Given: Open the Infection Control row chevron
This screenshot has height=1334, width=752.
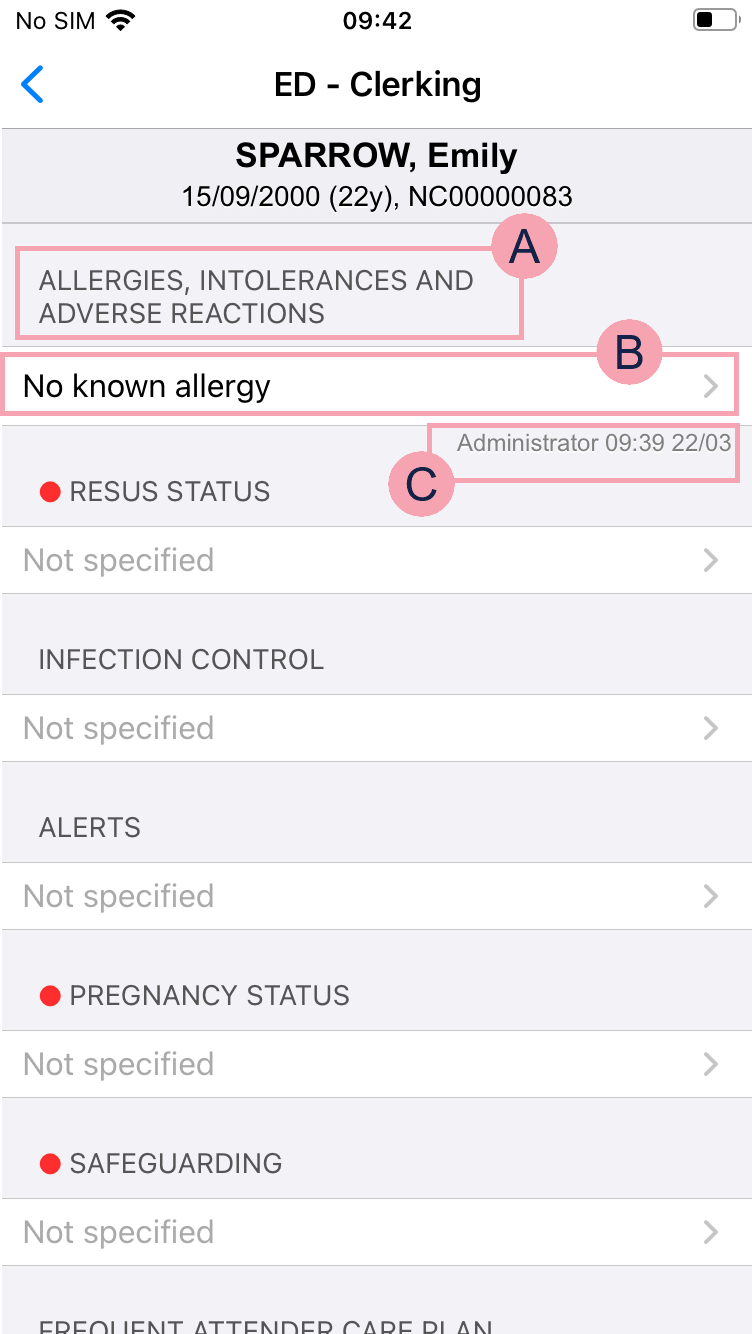Looking at the screenshot, I should click(711, 728).
